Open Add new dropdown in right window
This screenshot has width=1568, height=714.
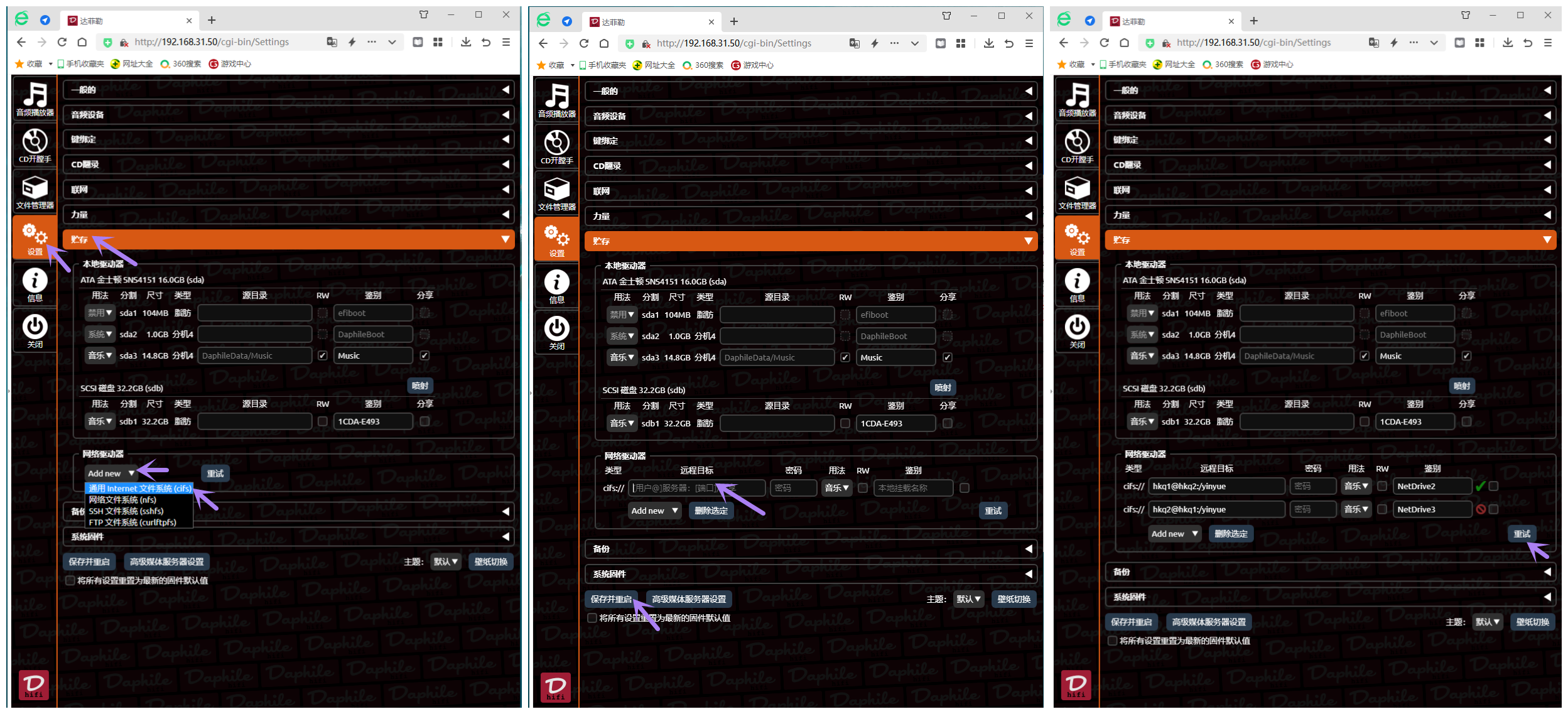pyautogui.click(x=1174, y=534)
